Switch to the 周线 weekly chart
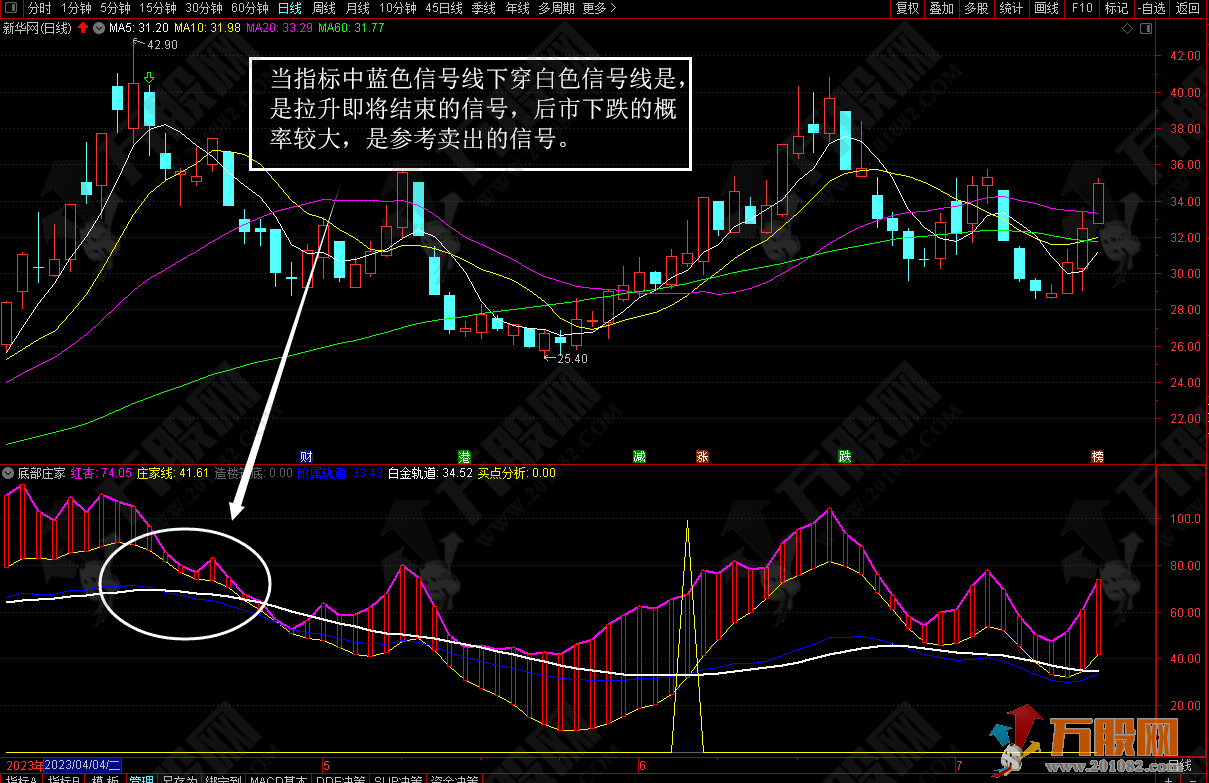 click(324, 8)
